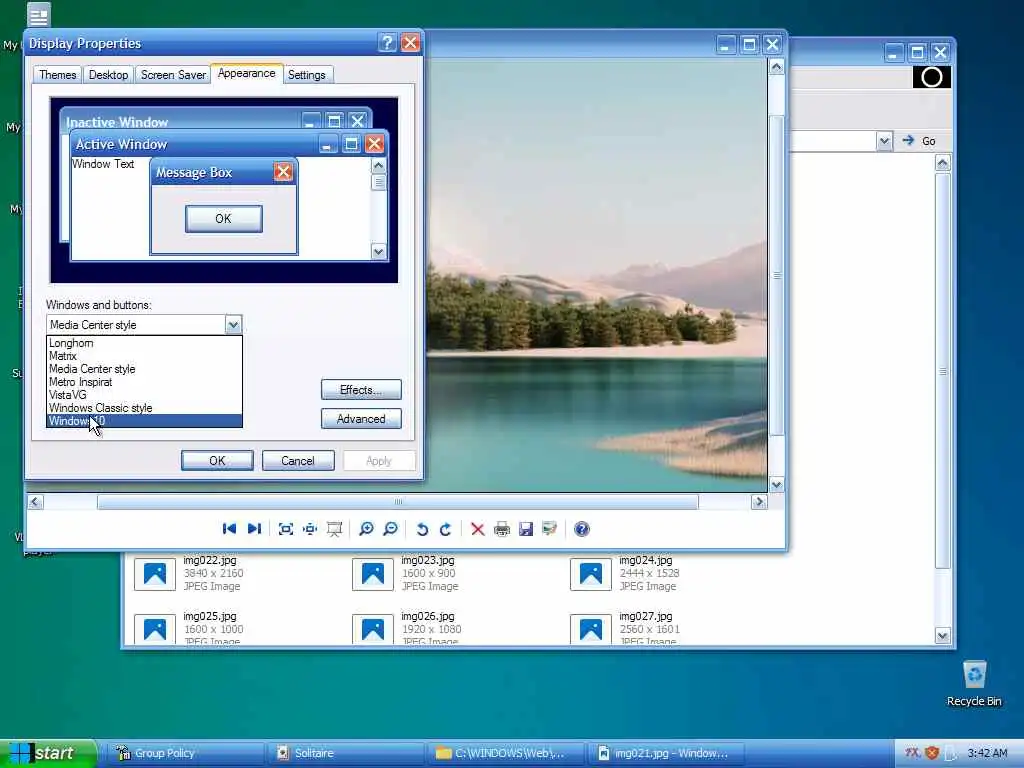Open image for editing from viewer toolbar
Viewport: 1024px width, 768px height.
pyautogui.click(x=550, y=529)
